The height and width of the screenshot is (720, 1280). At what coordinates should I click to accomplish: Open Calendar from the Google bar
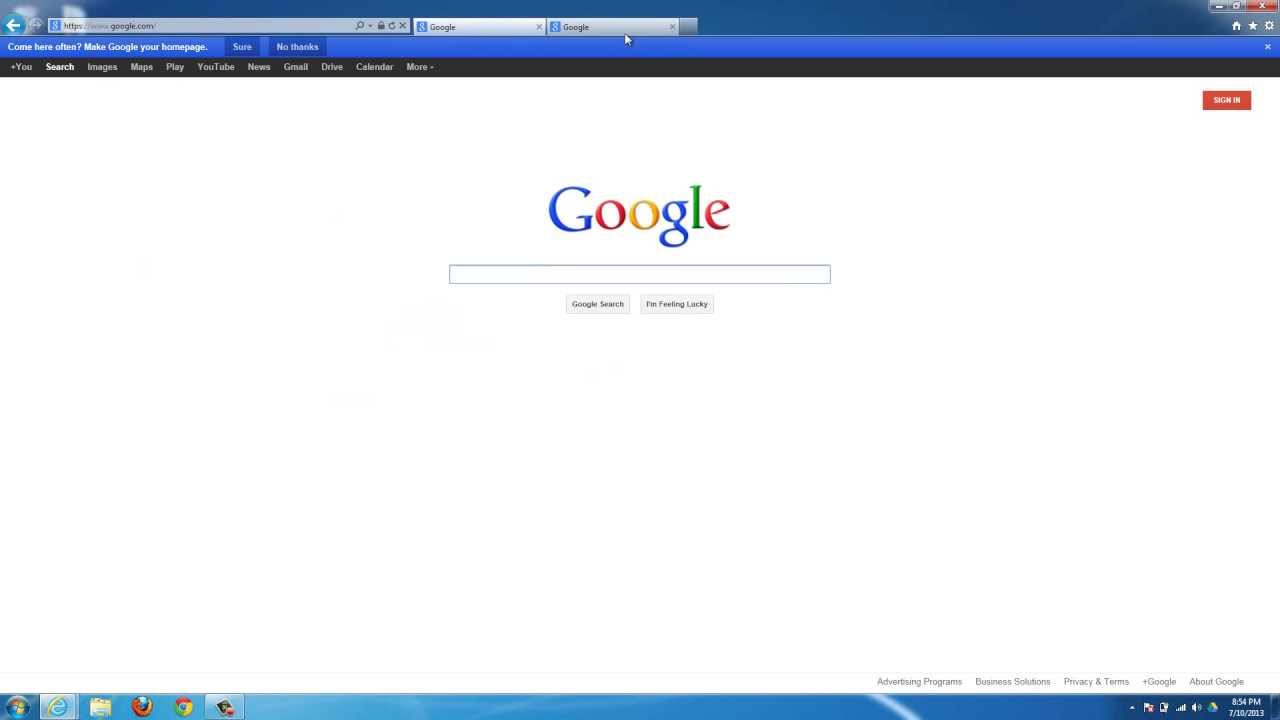(375, 67)
